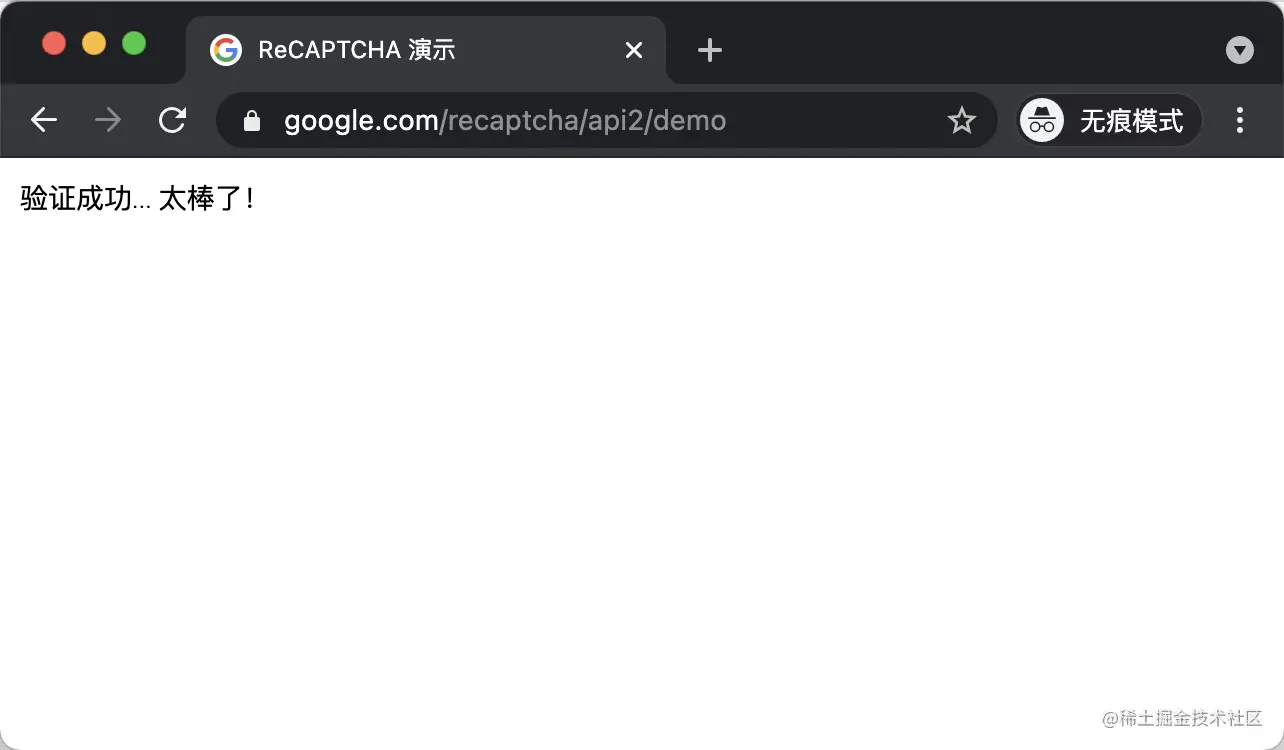Screen dimensions: 1284x750
Task: Click the 无痕模式 label
Action: (1131, 121)
